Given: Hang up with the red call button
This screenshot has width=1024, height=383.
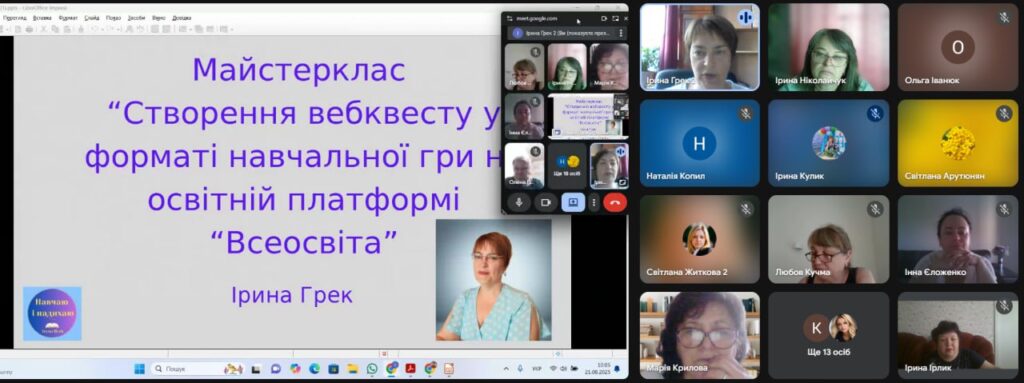Looking at the screenshot, I should [615, 203].
